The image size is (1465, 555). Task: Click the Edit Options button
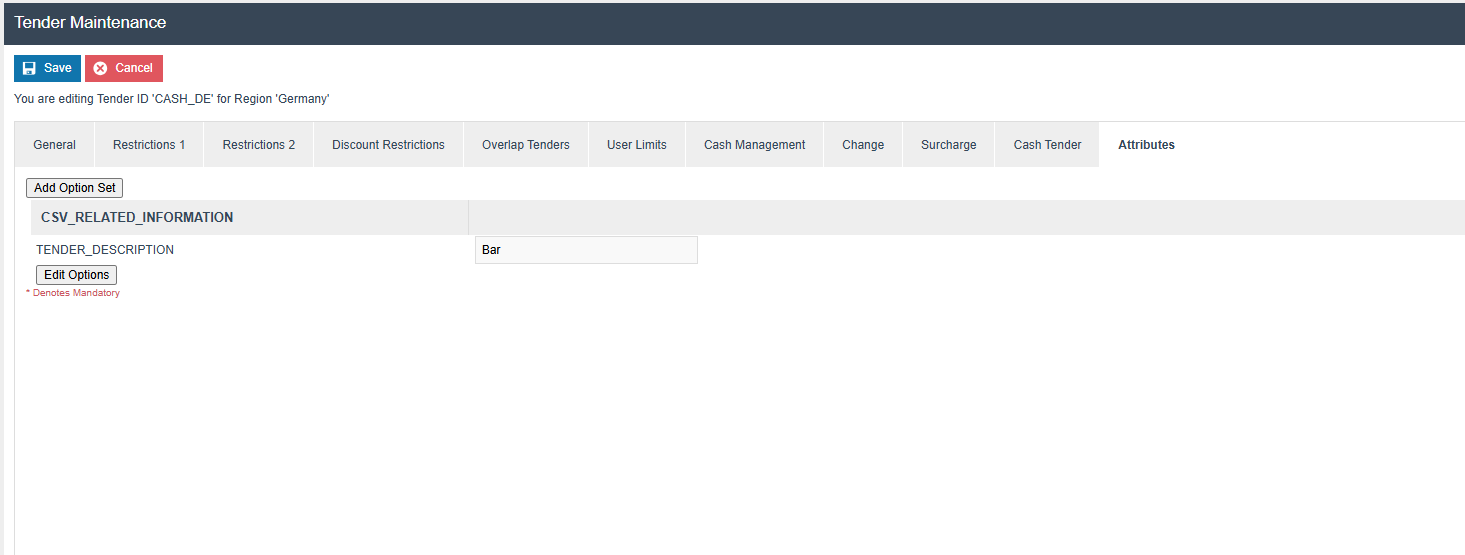click(77, 275)
